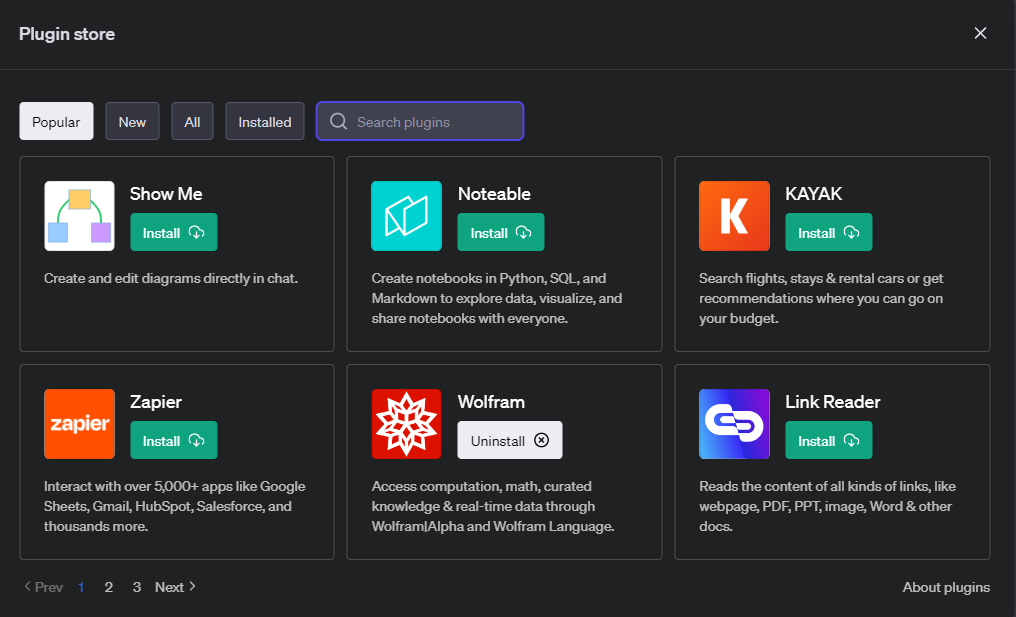Uninstall the Wolfram plugin

tap(509, 441)
